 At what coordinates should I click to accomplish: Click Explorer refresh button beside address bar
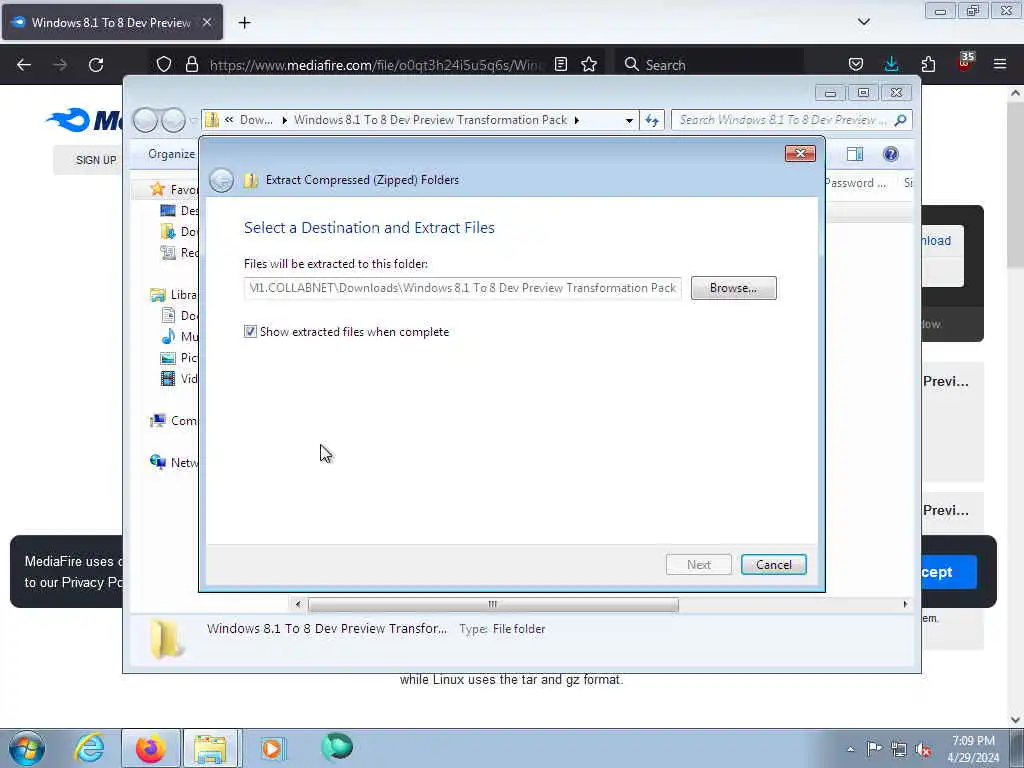[652, 120]
